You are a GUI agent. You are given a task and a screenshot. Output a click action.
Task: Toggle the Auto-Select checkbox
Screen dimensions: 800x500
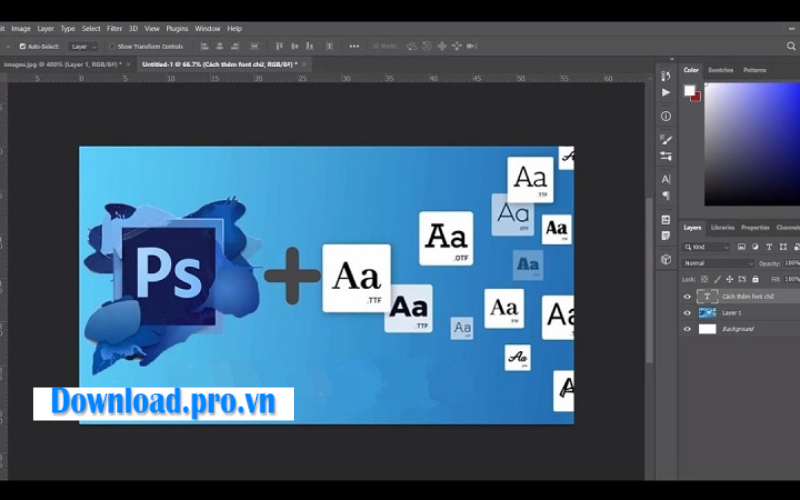(x=22, y=46)
